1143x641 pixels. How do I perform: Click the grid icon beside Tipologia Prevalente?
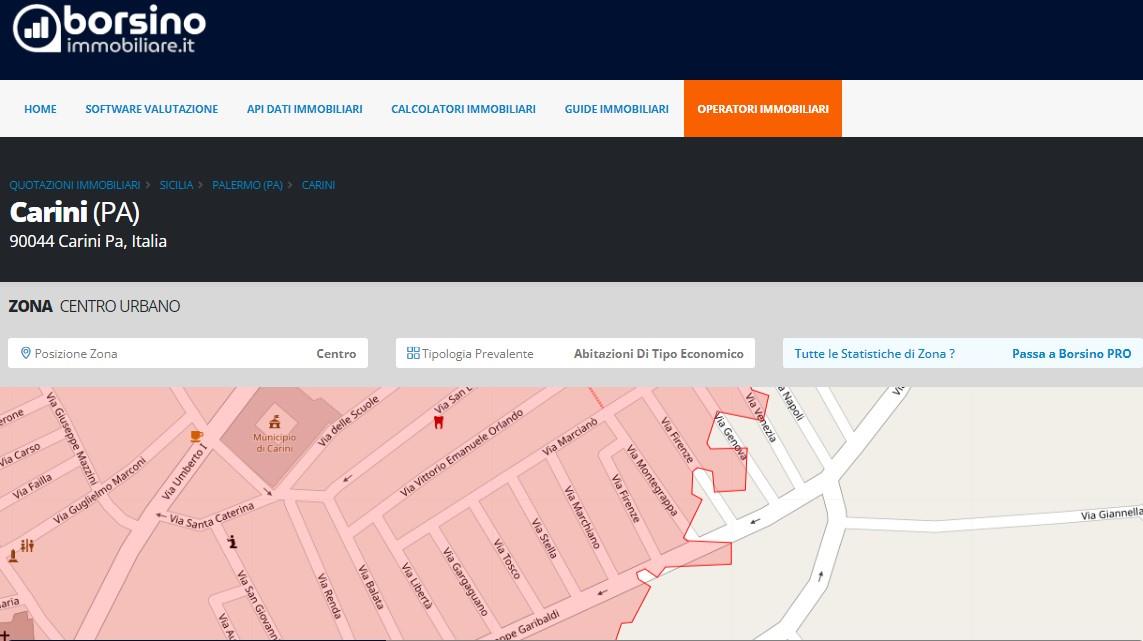pyautogui.click(x=413, y=353)
